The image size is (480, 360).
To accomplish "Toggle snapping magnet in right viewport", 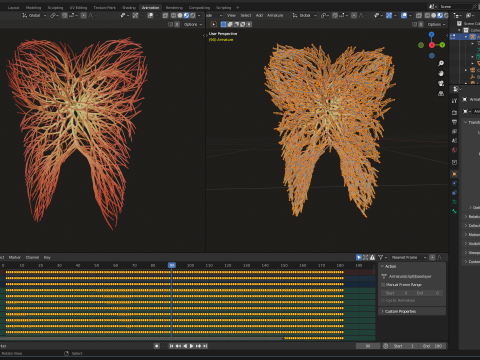I will point(335,15).
